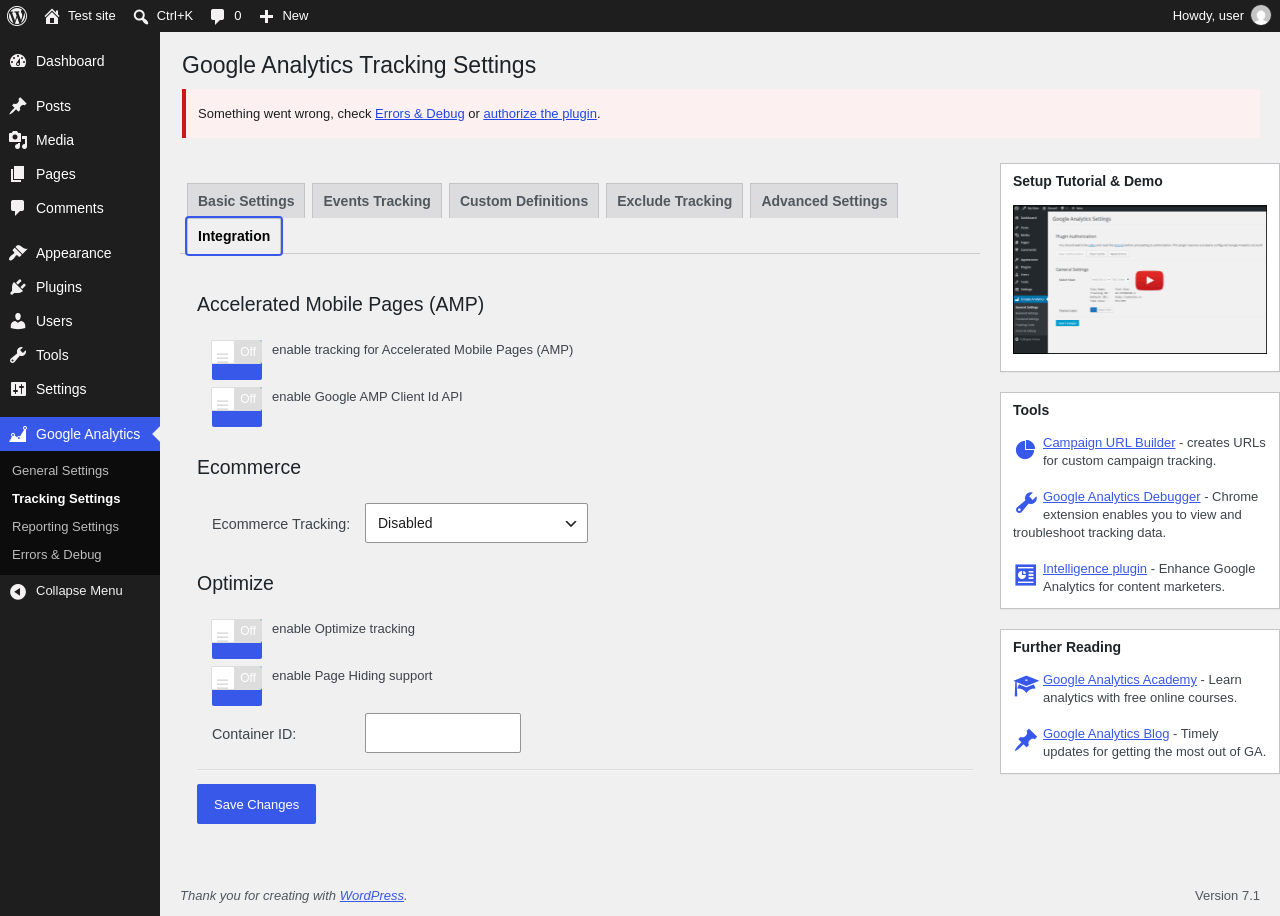Click the comments bubble icon in admin bar
Viewport: 1280px width, 916px height.
(x=217, y=16)
